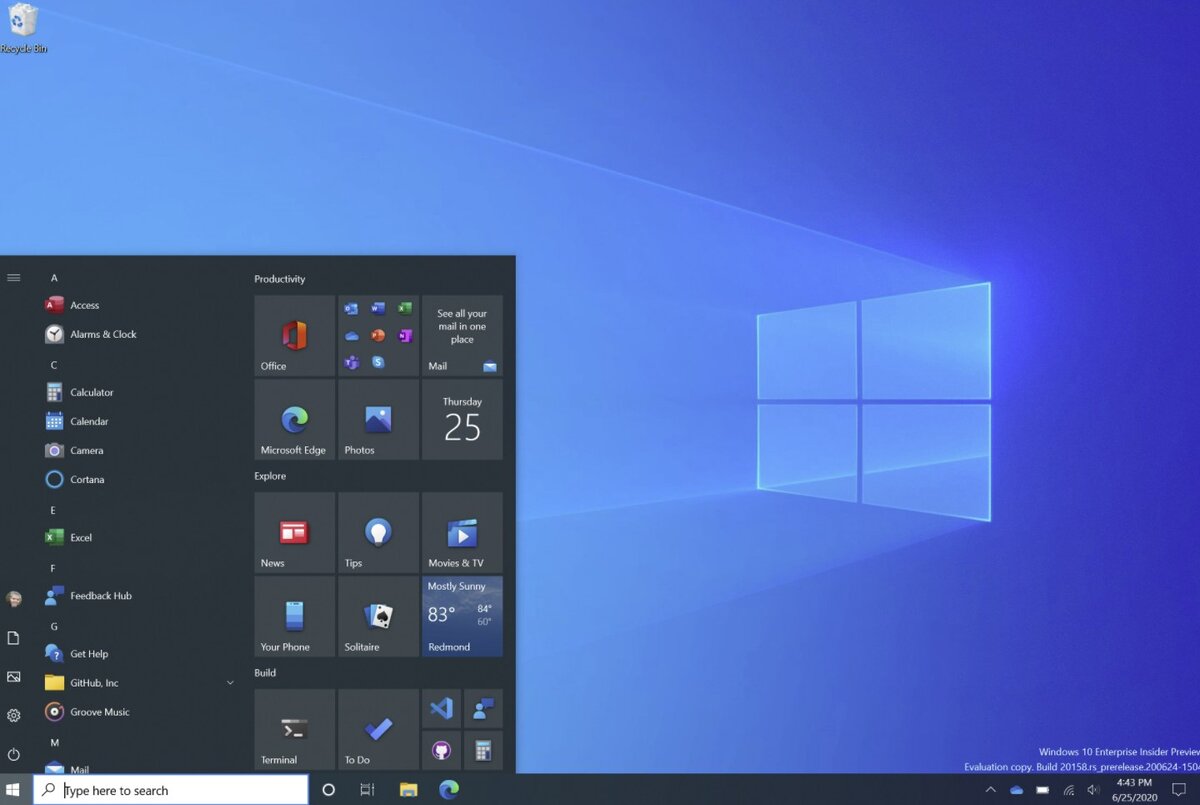
Task: Open the Action Center notifications icon
Action: click(1178, 790)
